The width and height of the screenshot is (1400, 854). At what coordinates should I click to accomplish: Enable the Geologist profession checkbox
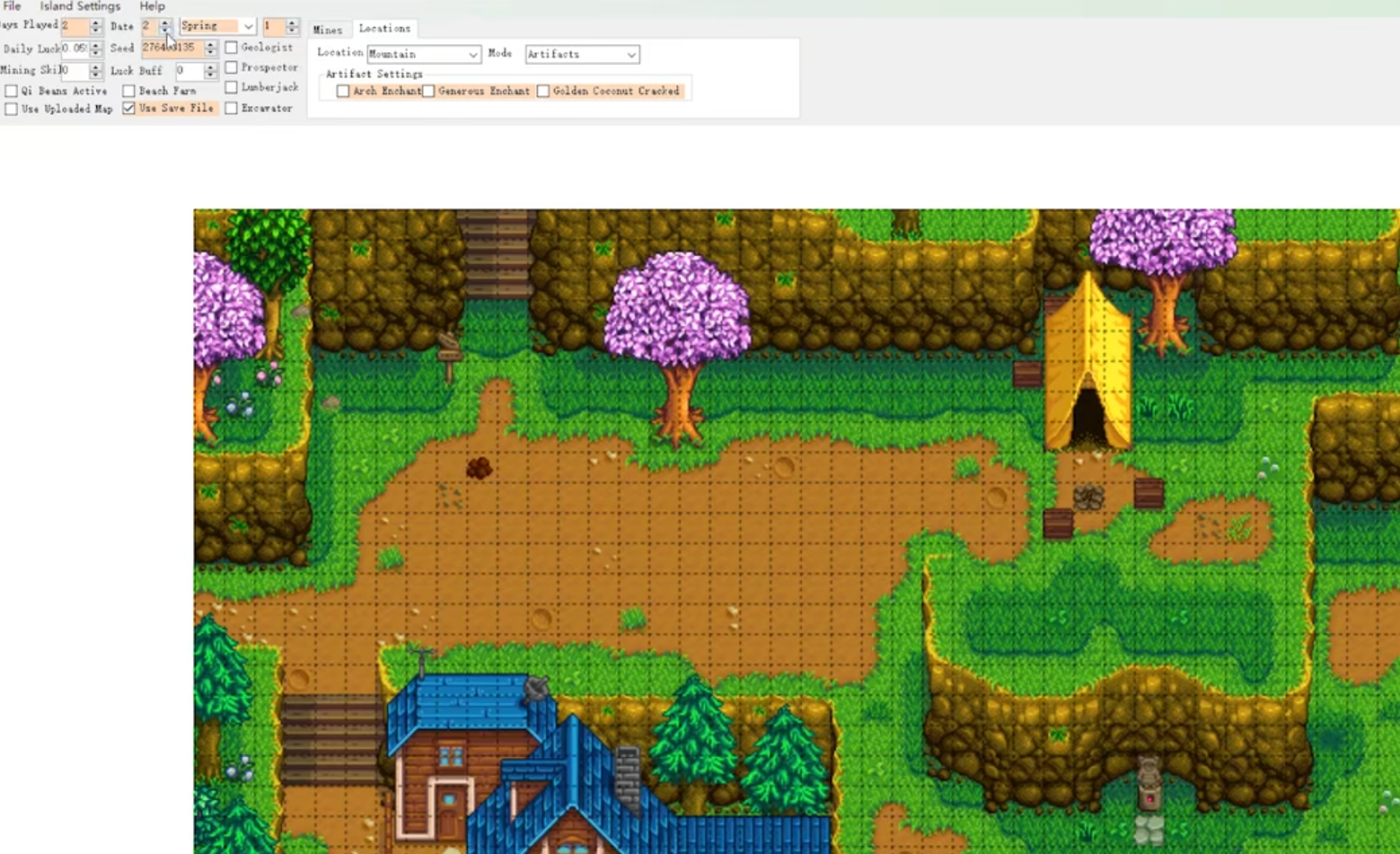click(x=232, y=47)
